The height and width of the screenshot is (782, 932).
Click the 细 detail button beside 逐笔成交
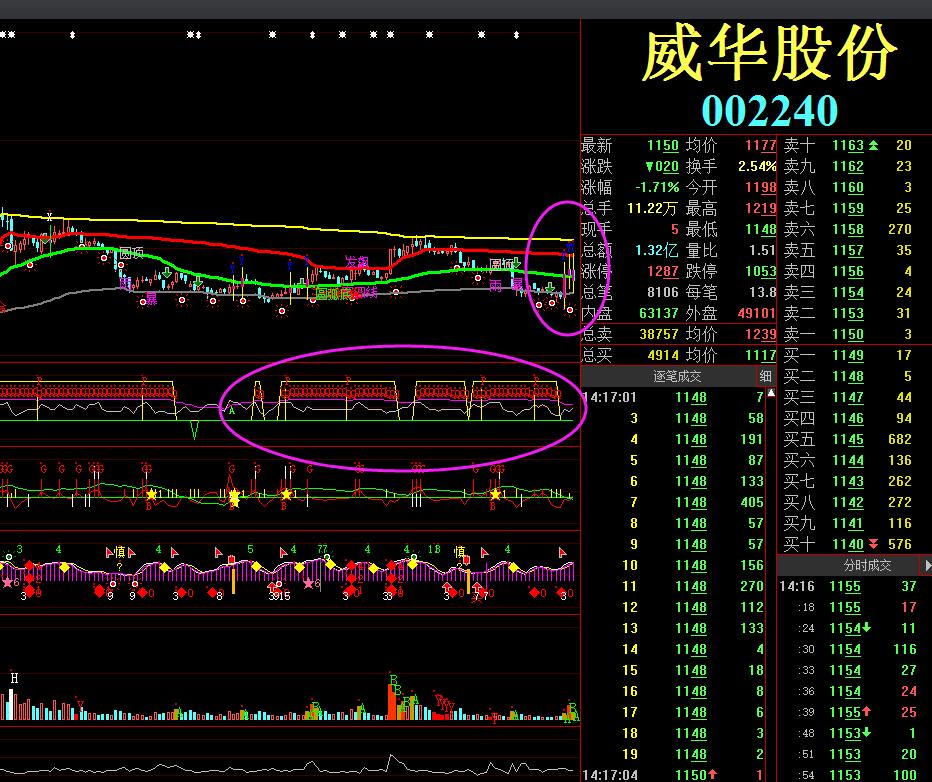click(766, 376)
